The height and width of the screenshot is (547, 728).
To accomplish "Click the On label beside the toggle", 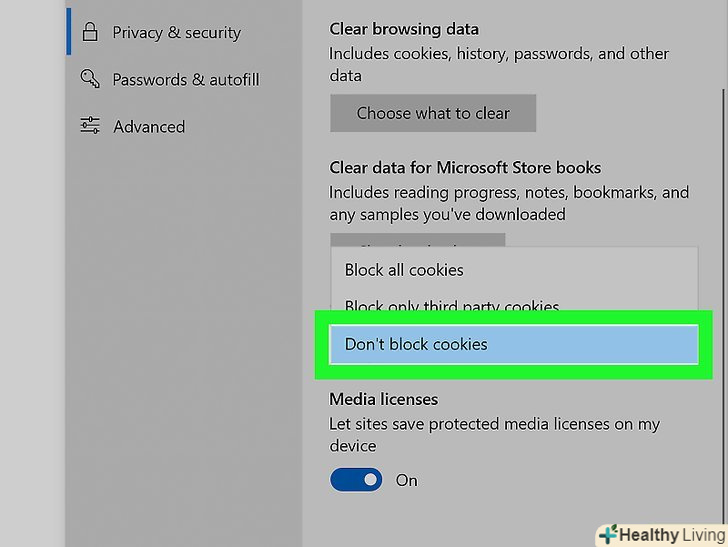I will (407, 480).
